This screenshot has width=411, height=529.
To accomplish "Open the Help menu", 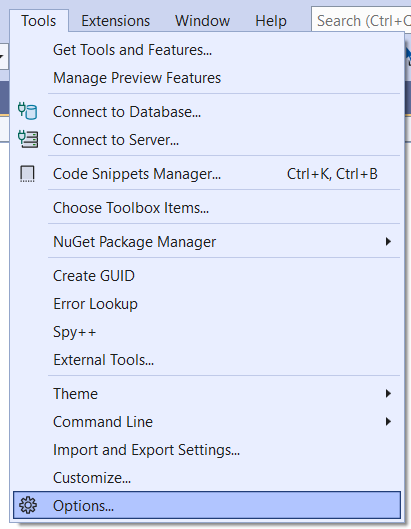I will [271, 21].
